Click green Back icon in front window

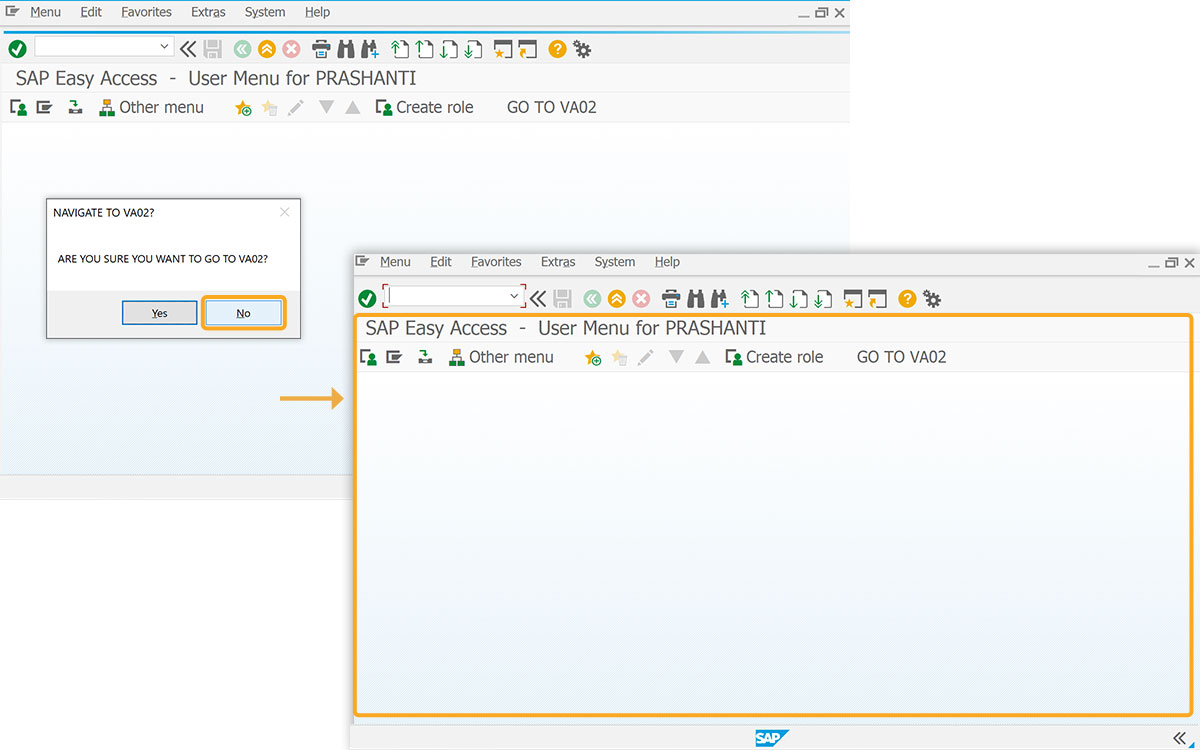point(592,298)
